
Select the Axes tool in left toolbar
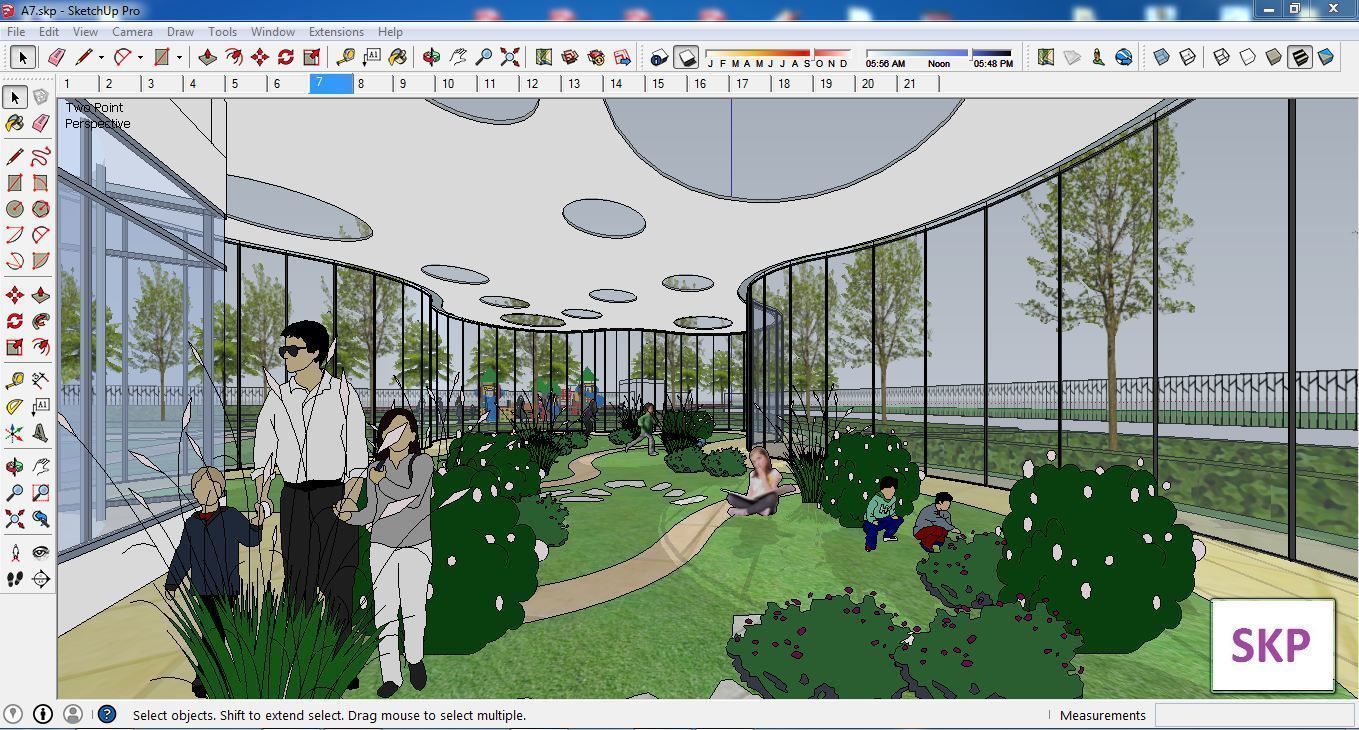pos(14,433)
